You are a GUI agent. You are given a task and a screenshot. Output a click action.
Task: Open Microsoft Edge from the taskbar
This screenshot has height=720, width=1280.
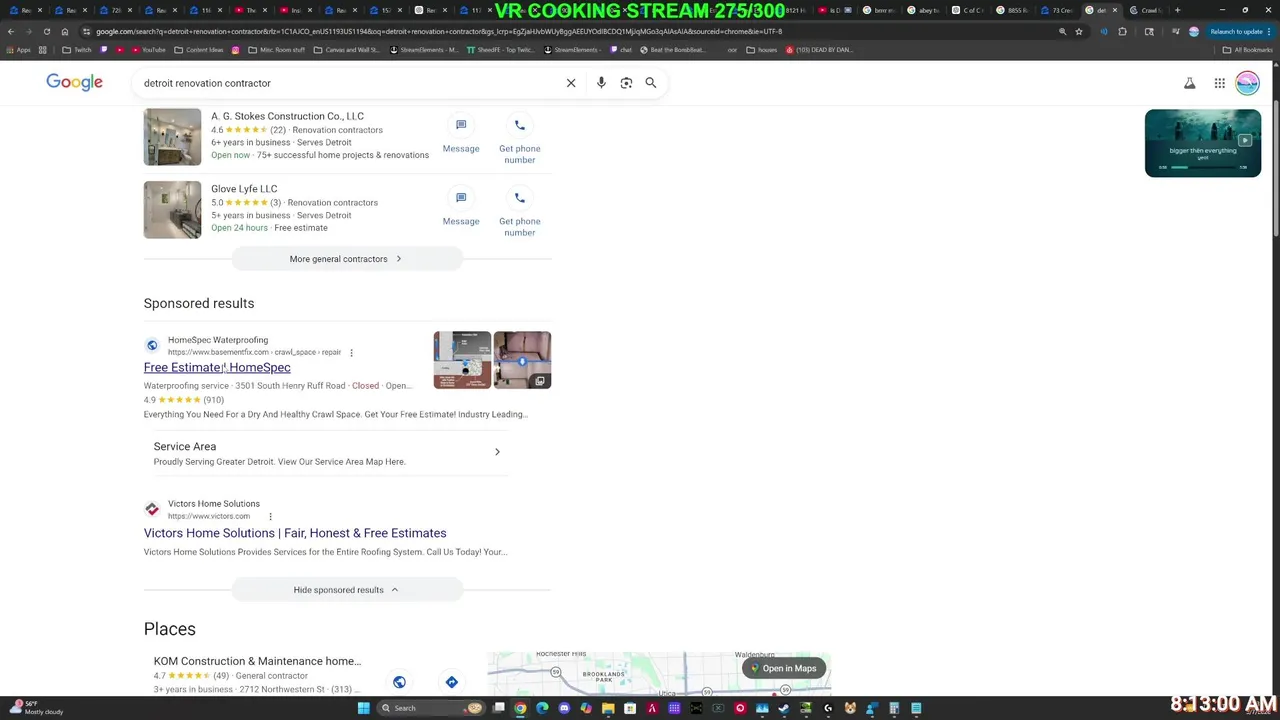coord(542,708)
